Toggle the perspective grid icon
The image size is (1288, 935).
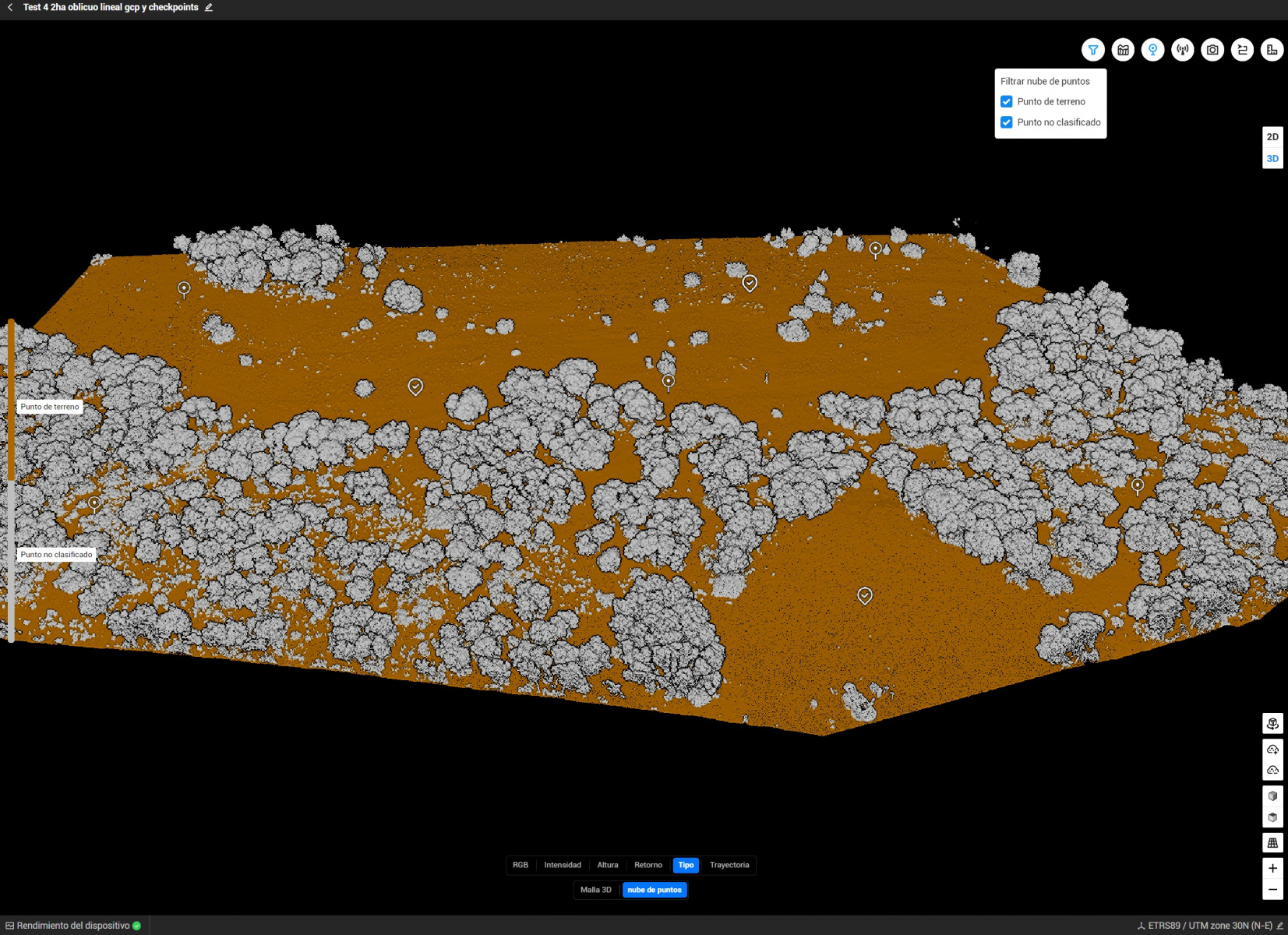1272,843
